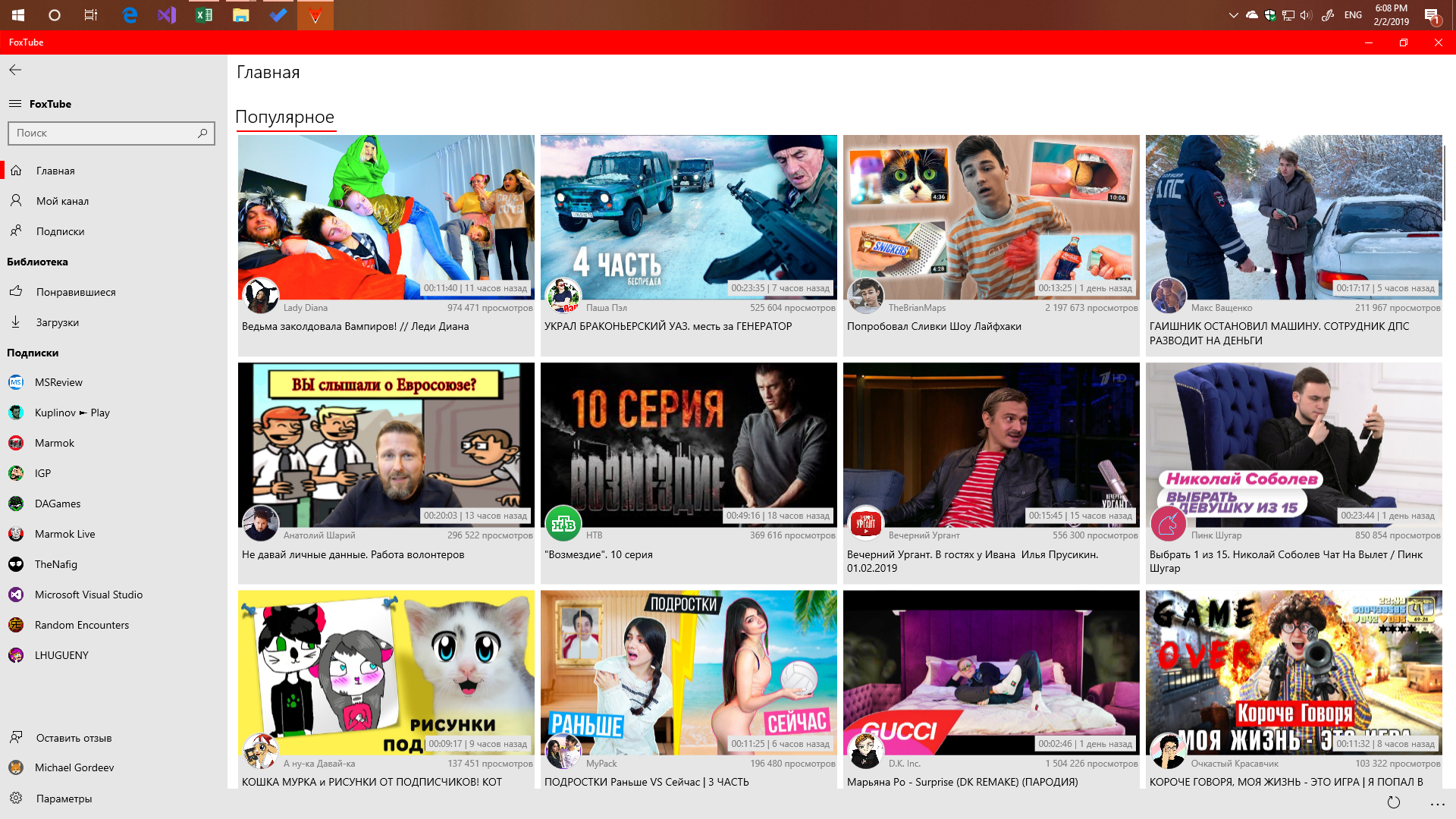Image resolution: width=1456 pixels, height=819 pixels.
Task: Open Мой канал page
Action: tap(62, 201)
